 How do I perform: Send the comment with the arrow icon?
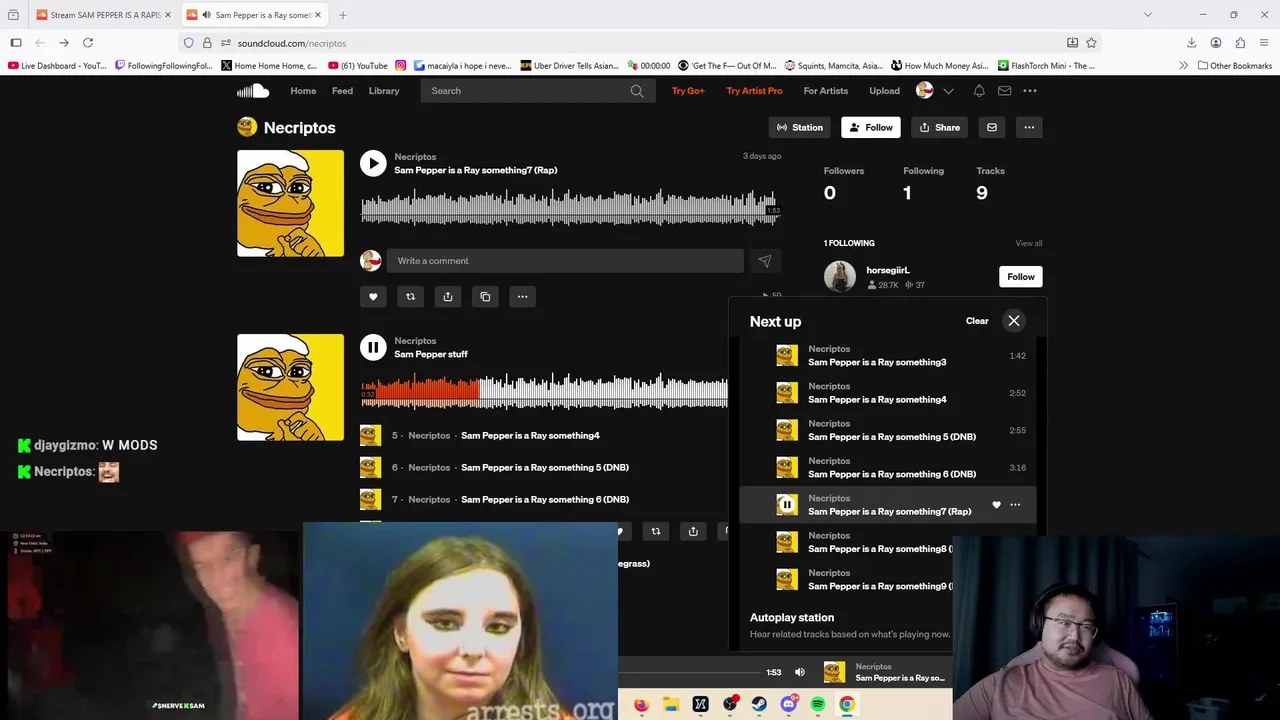pyautogui.click(x=765, y=261)
